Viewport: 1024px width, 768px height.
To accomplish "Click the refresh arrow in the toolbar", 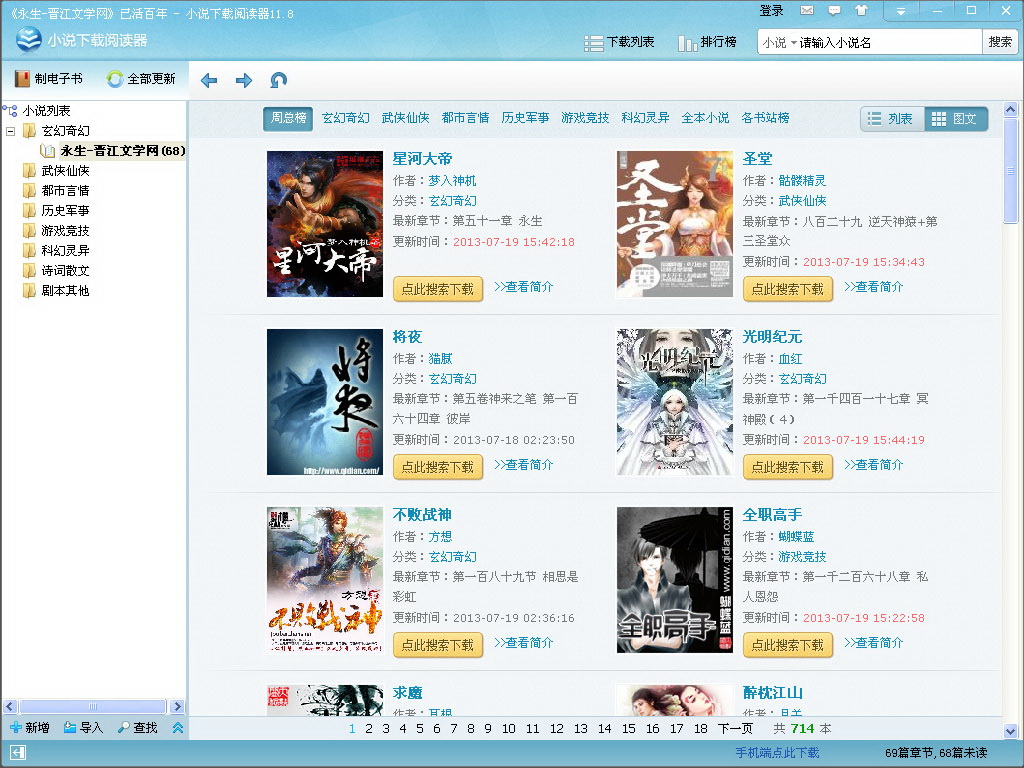I will coord(279,80).
